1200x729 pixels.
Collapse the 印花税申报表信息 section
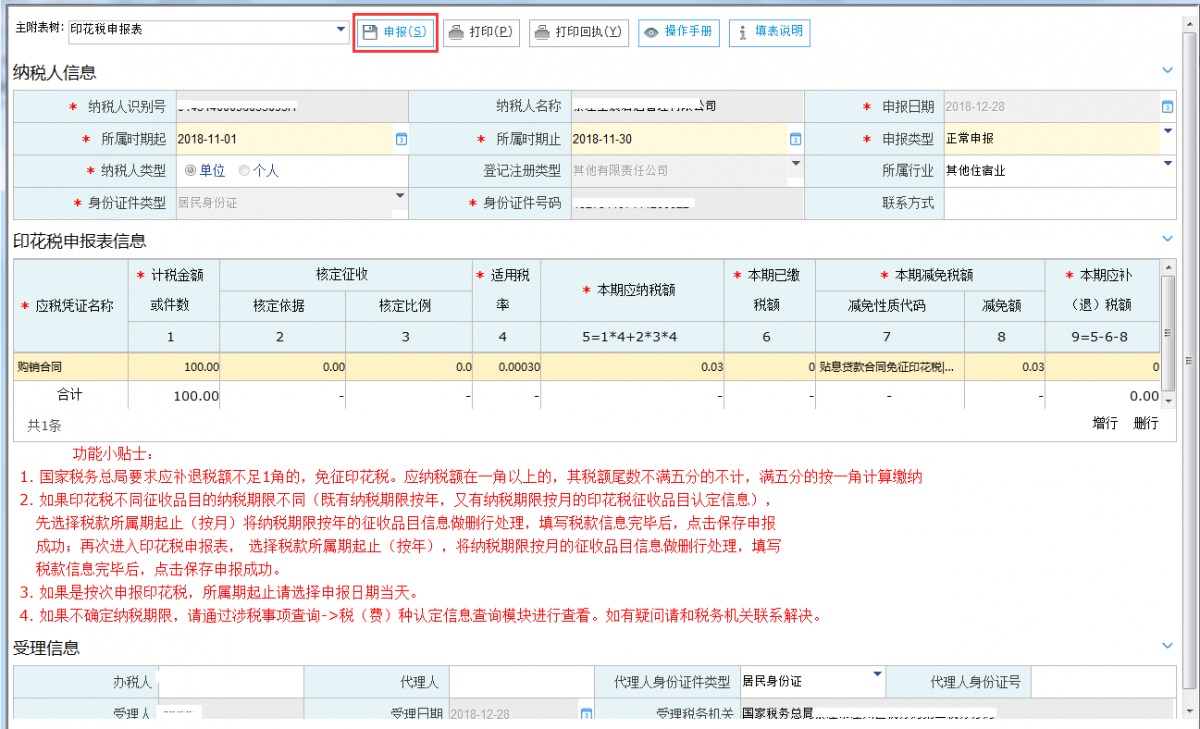click(1167, 238)
